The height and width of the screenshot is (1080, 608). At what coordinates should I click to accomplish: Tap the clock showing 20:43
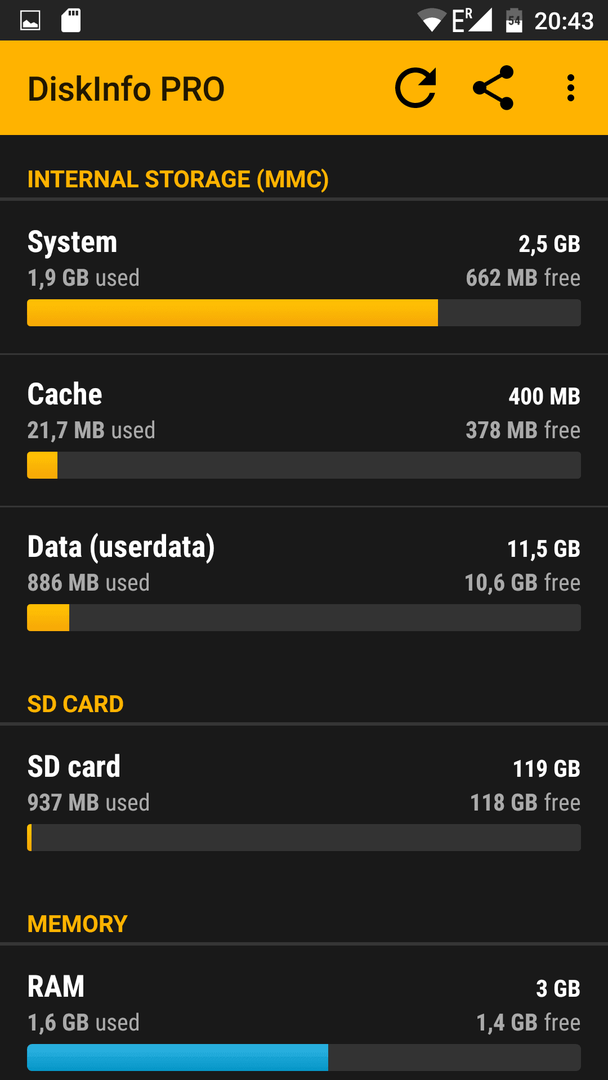pyautogui.click(x=564, y=21)
